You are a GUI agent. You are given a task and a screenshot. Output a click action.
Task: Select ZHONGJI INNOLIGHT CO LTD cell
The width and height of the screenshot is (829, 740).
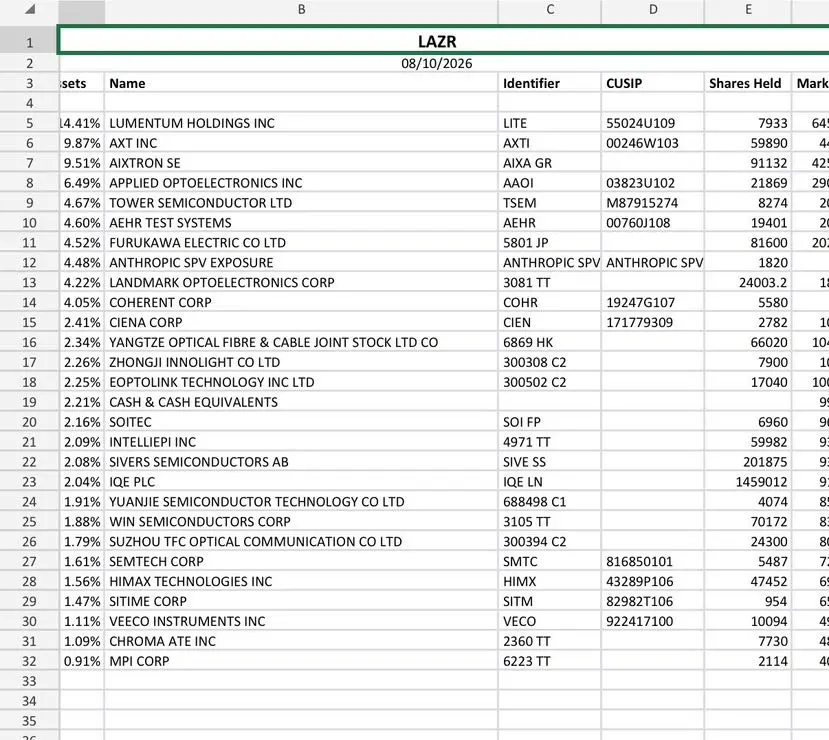(301, 363)
